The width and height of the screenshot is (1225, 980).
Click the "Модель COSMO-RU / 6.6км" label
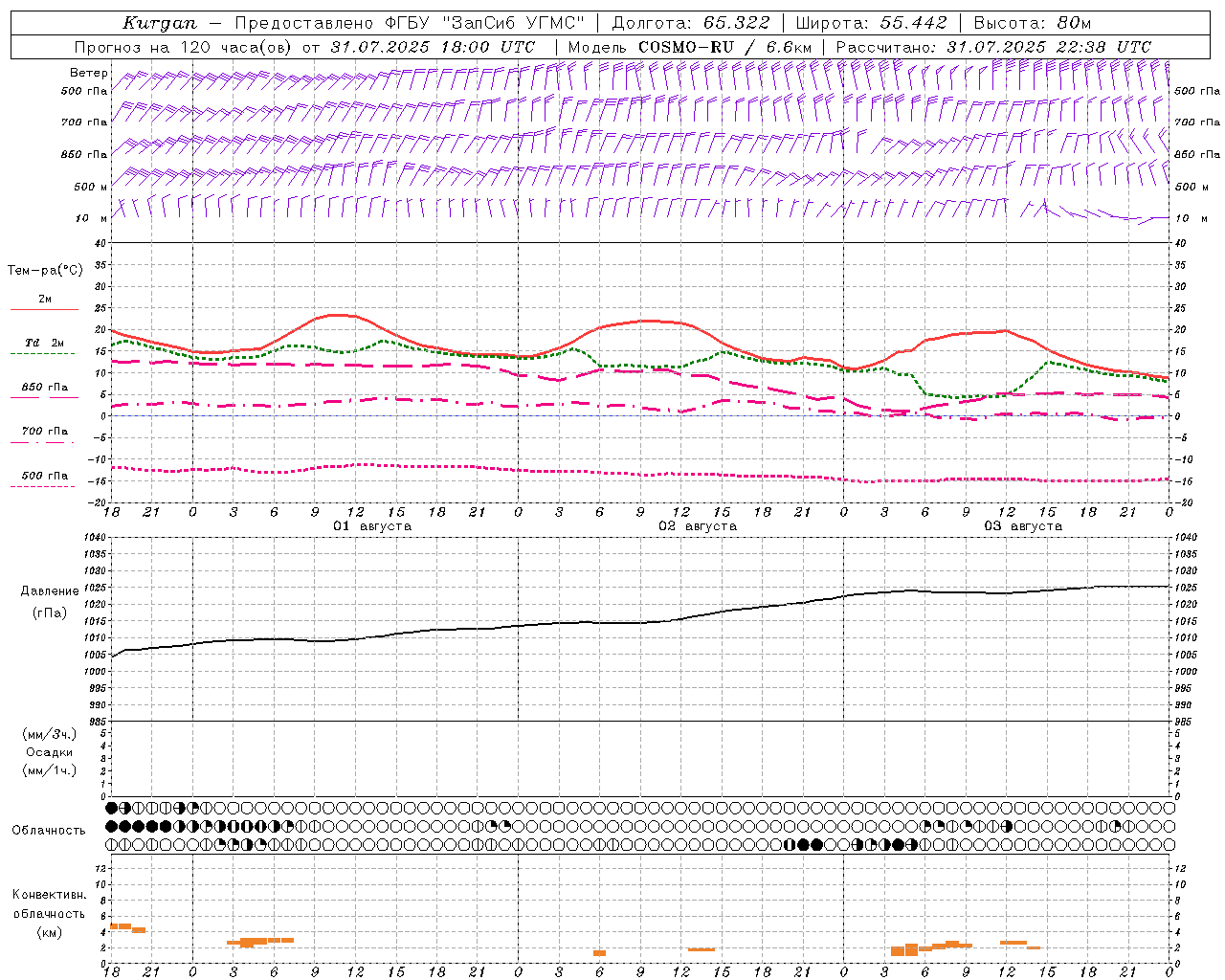[690, 47]
